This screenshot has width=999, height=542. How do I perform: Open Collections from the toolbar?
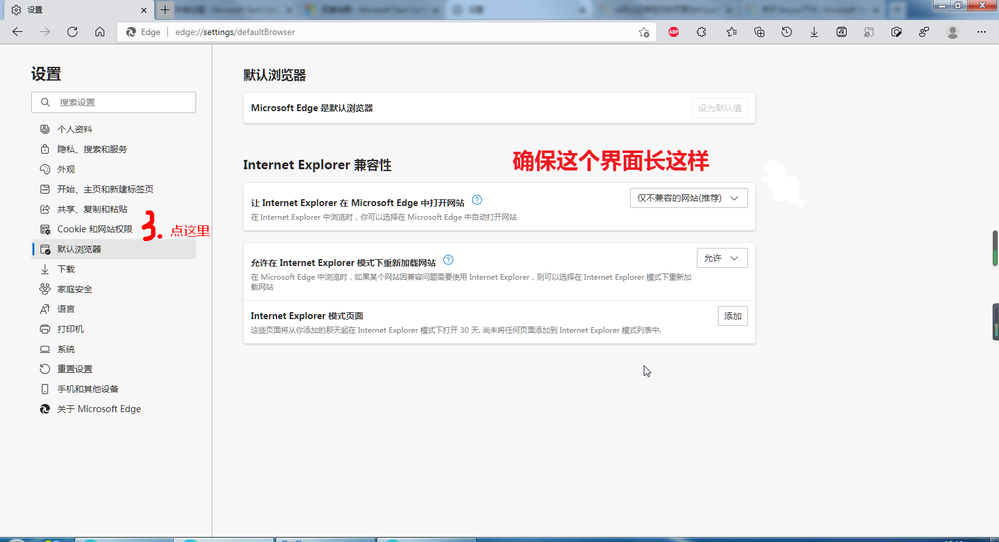(759, 32)
